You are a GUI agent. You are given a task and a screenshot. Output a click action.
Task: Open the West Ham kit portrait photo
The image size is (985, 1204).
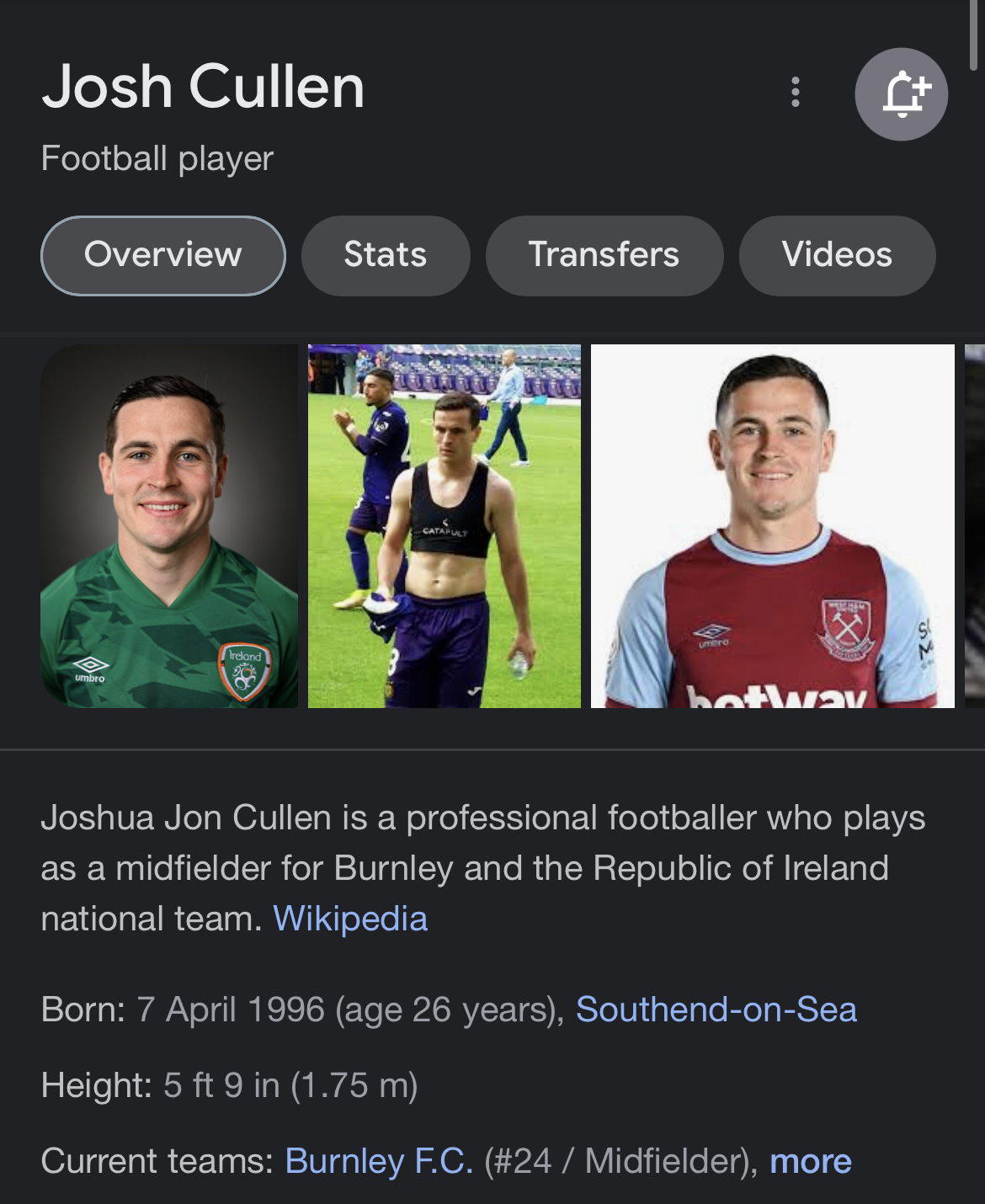[772, 526]
